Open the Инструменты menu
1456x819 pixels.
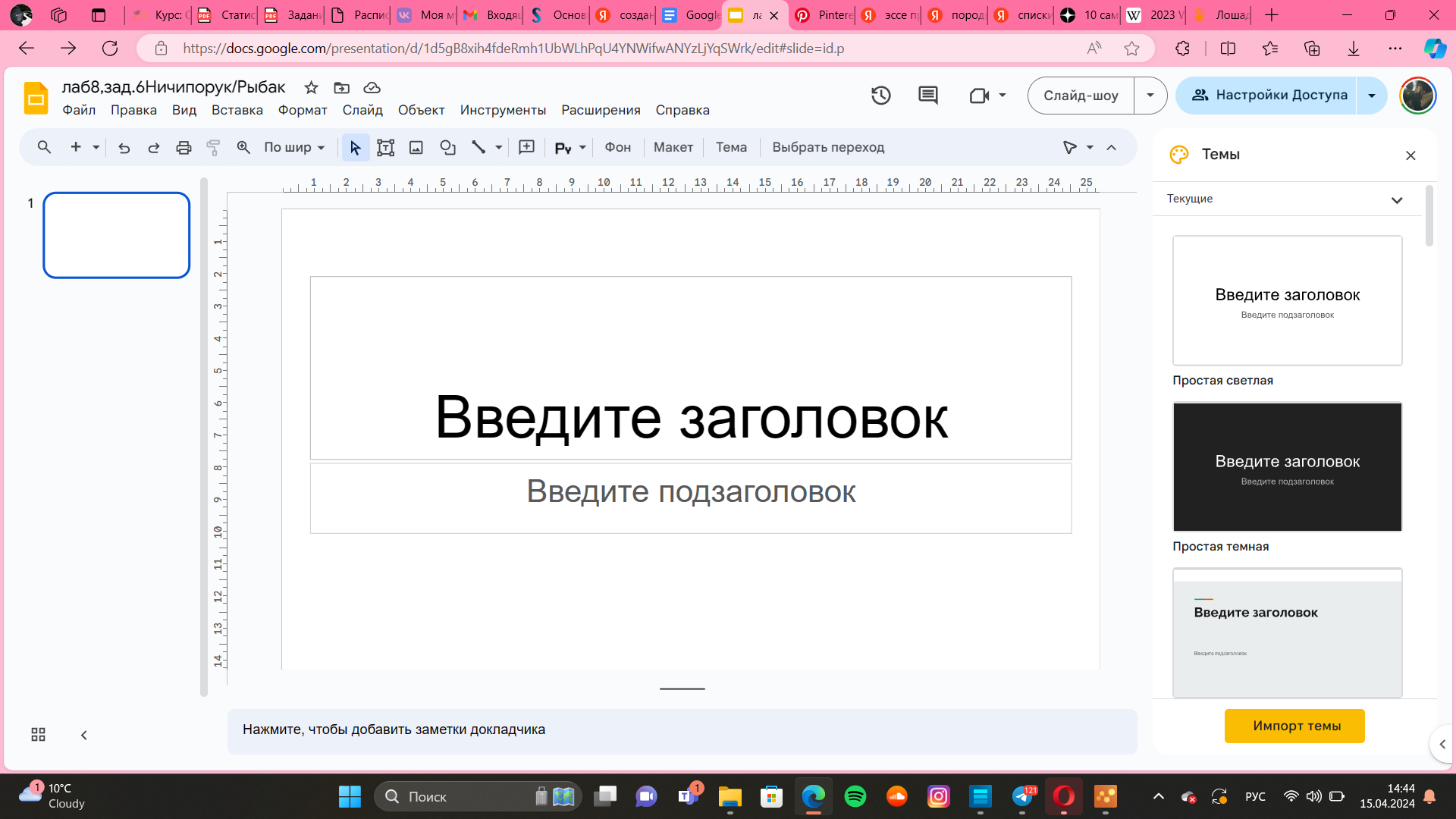click(503, 110)
